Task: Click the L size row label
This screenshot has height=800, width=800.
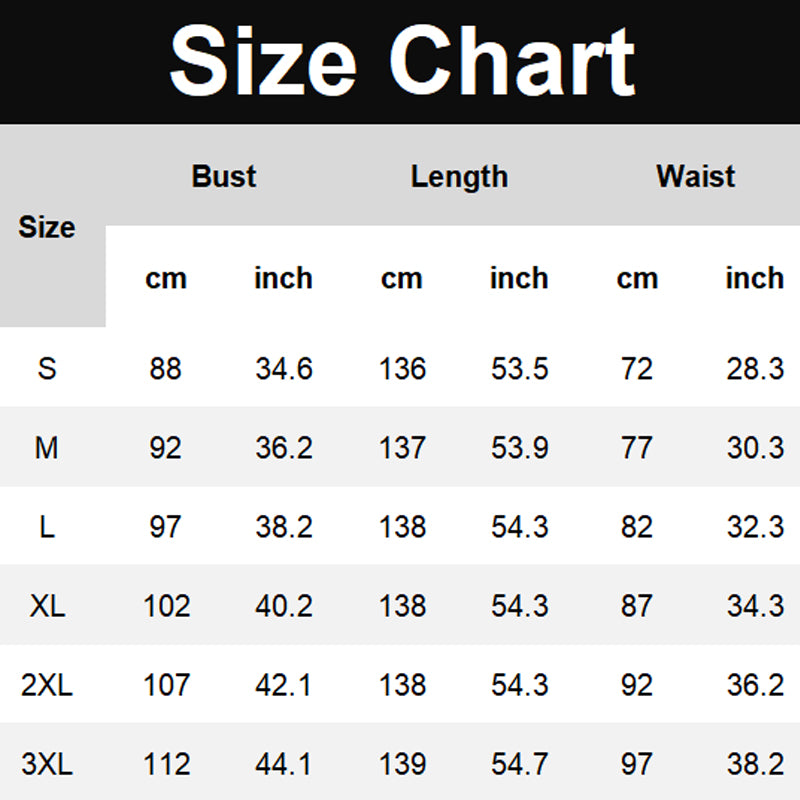Action: coord(47,526)
